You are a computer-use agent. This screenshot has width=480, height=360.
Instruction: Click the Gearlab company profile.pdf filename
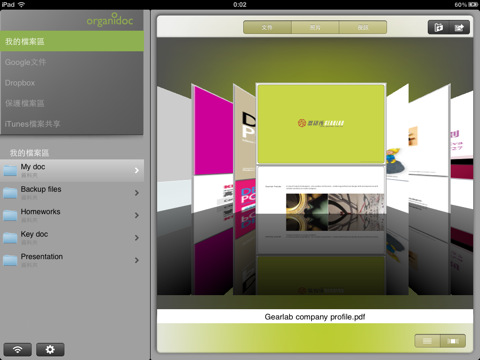[315, 317]
